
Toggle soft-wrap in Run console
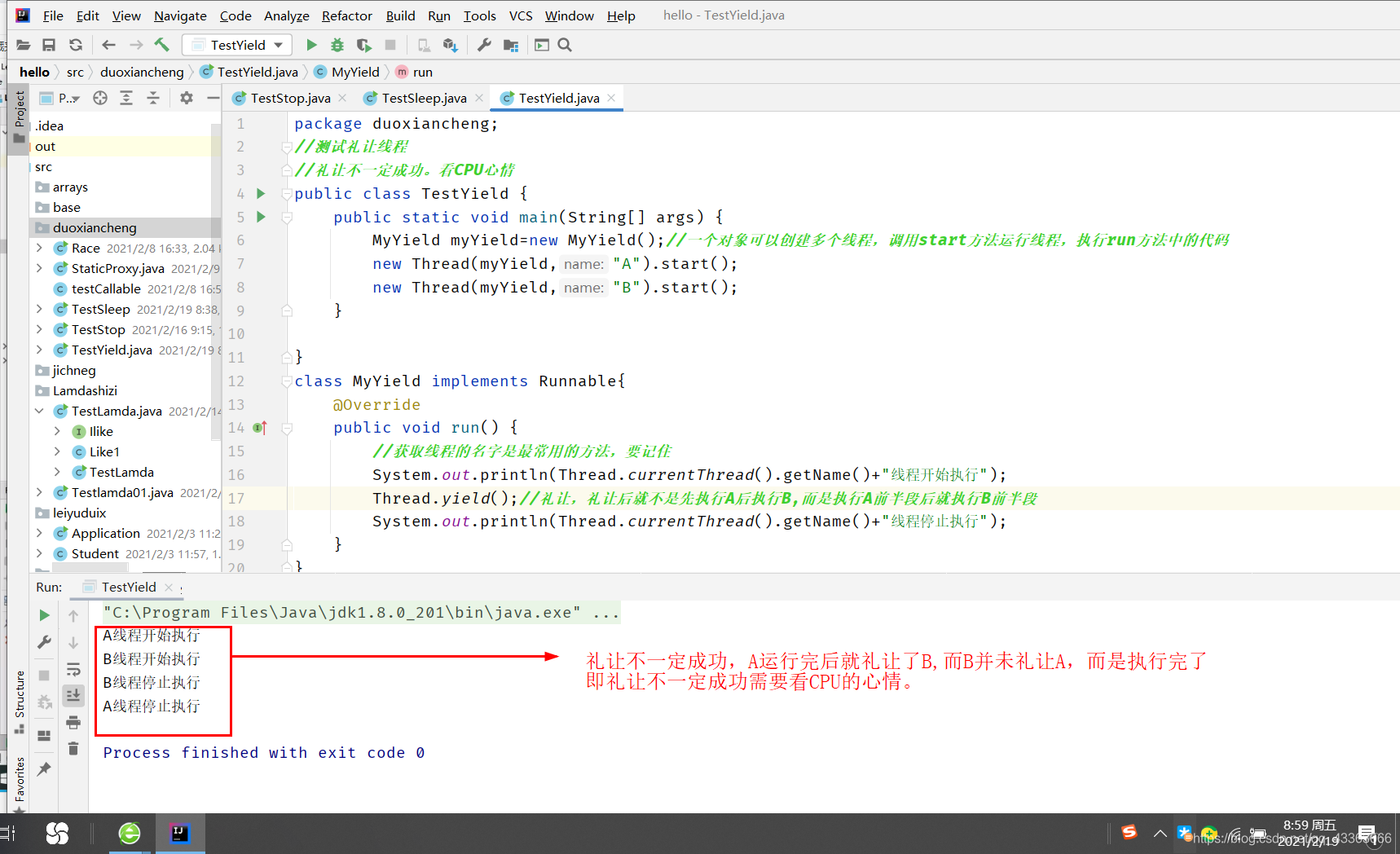(73, 669)
